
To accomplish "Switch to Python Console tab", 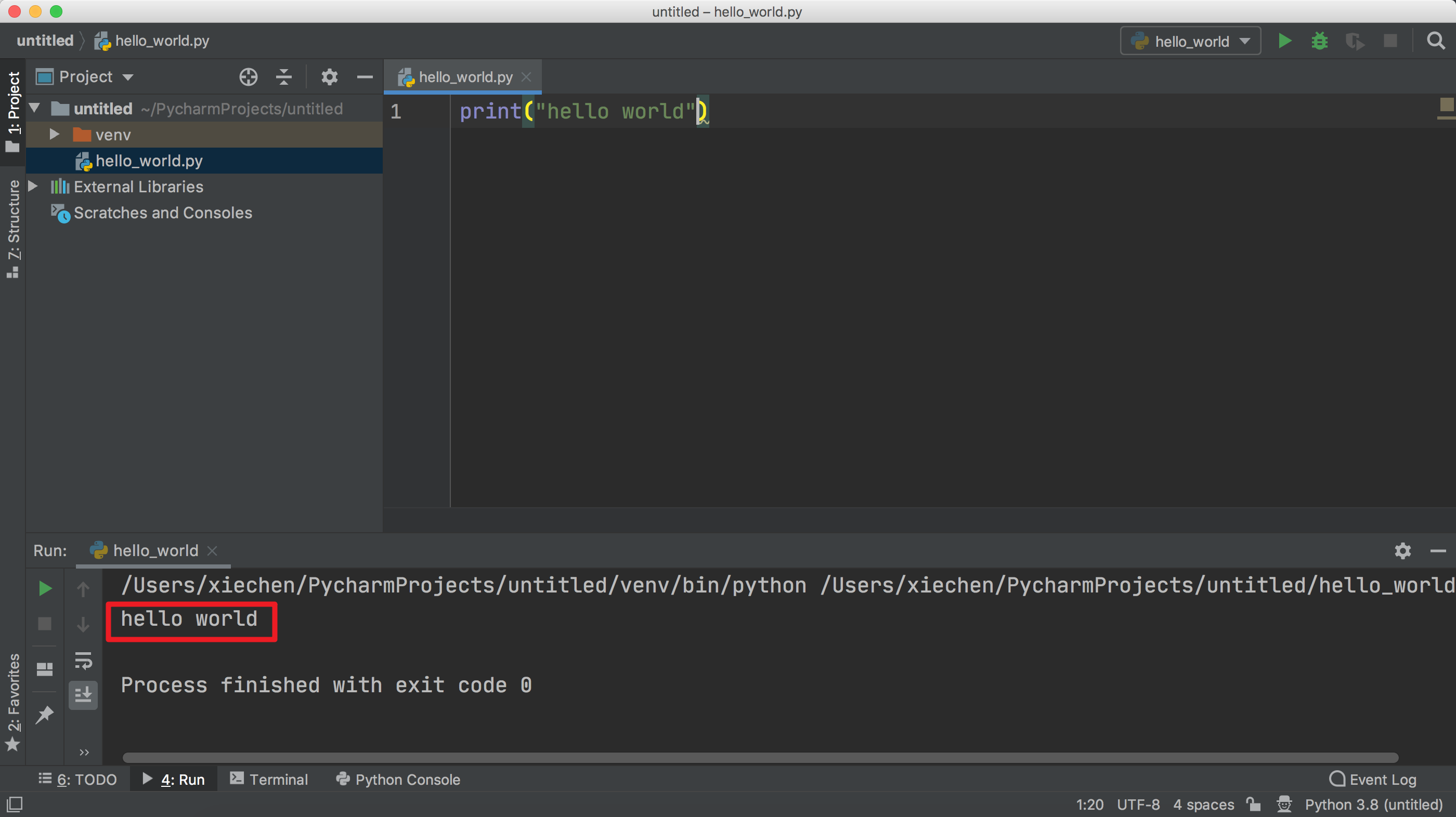I will coord(398,780).
